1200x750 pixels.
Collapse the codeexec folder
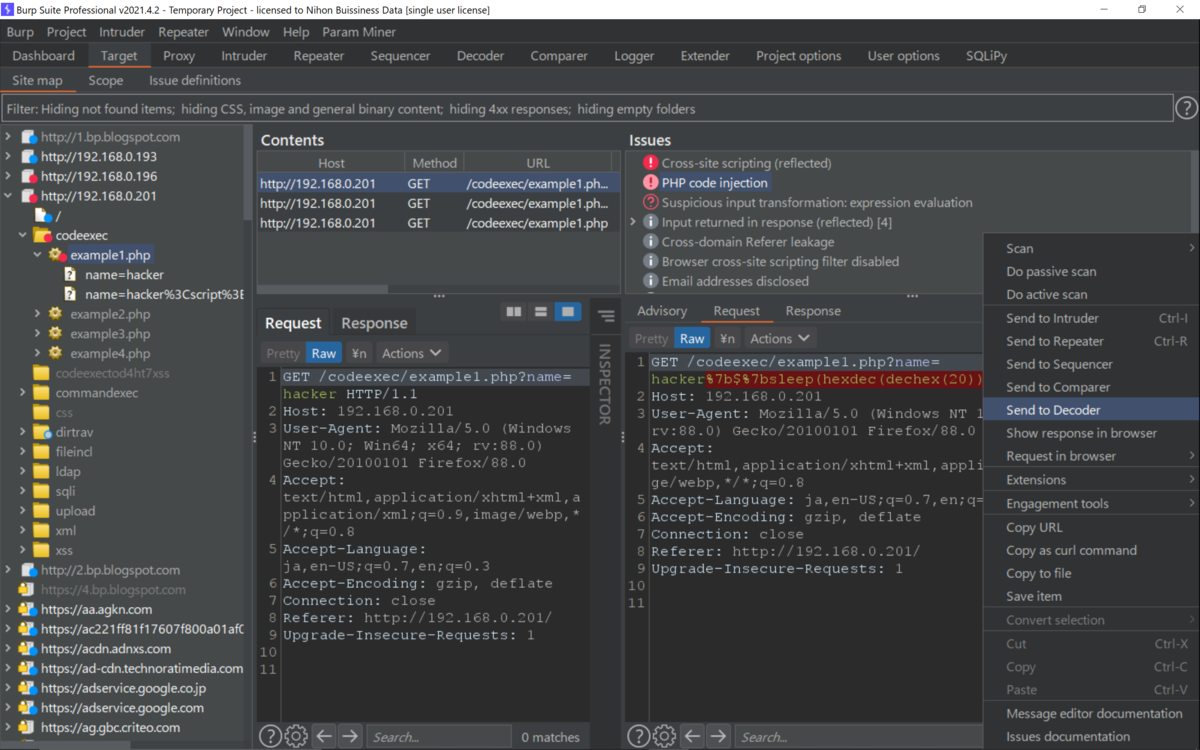click(23, 236)
